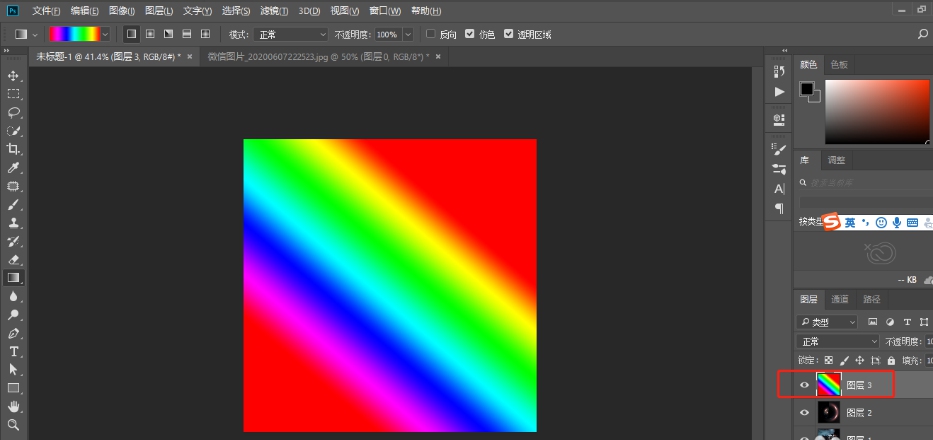Choose the linear gradient style button
933x440 pixels.
tap(131, 34)
